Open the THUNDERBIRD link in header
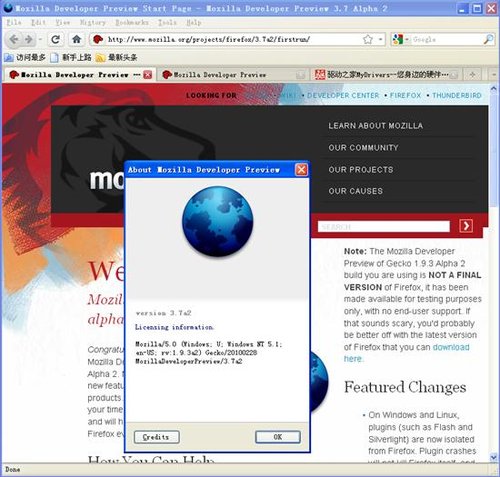The image size is (500, 477). [x=457, y=95]
